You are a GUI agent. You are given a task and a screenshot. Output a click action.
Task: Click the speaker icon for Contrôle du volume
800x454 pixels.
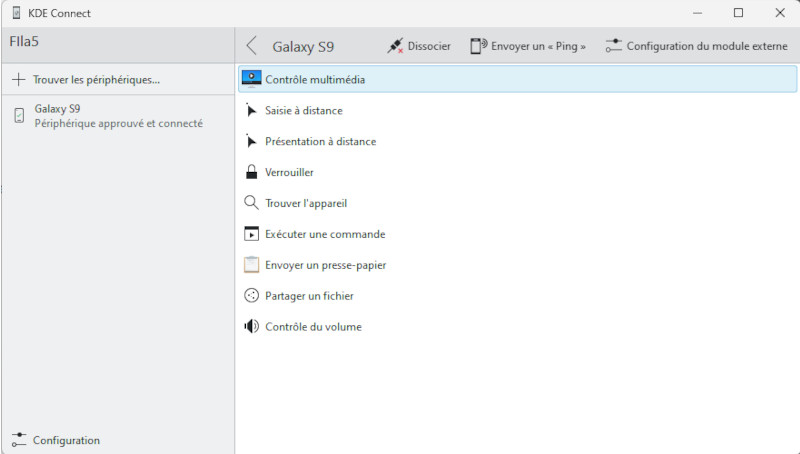point(252,326)
